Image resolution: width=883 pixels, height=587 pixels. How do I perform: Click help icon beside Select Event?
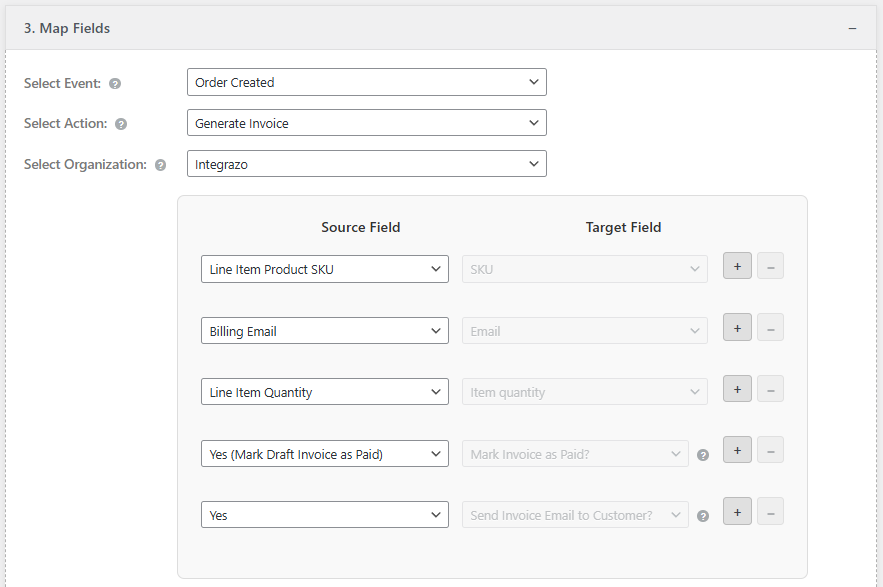[115, 84]
